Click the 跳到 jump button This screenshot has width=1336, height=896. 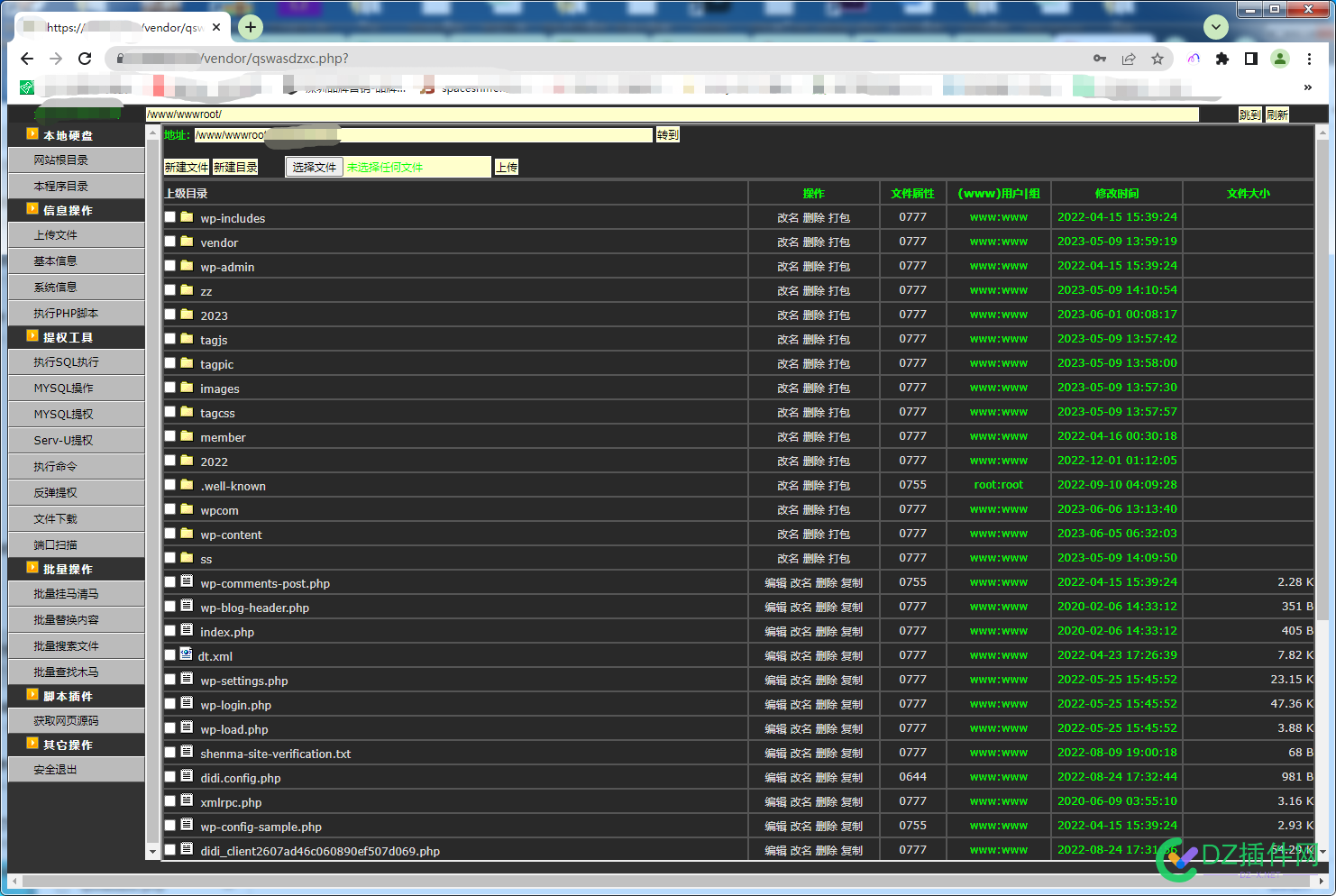click(1250, 114)
